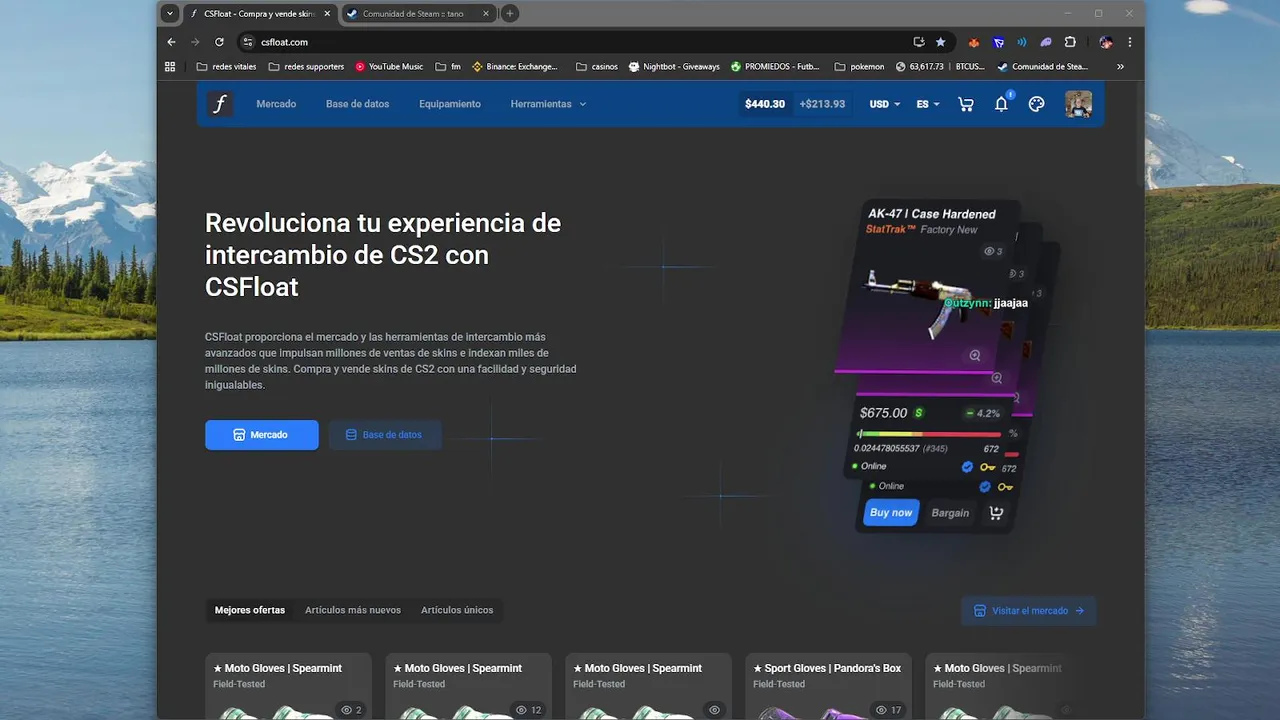The height and width of the screenshot is (720, 1280).
Task: Click the green dollar badge beside $675.00
Action: coord(919,413)
